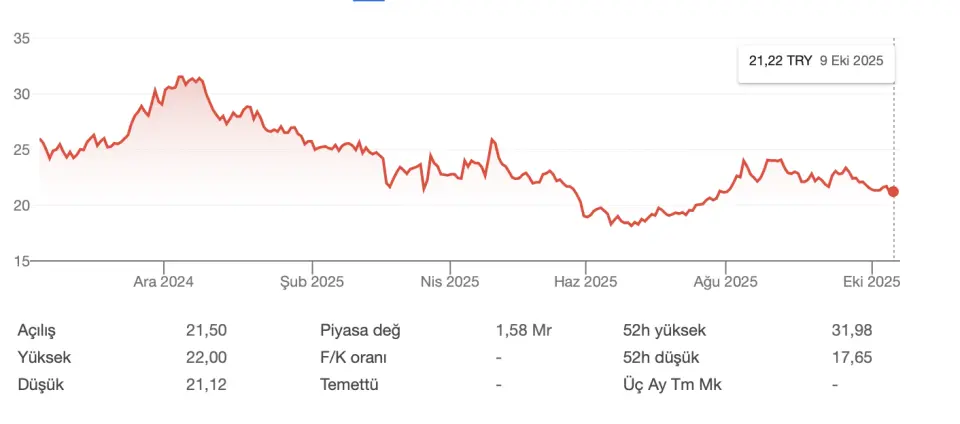Click the 15 price axis label

coord(21,261)
